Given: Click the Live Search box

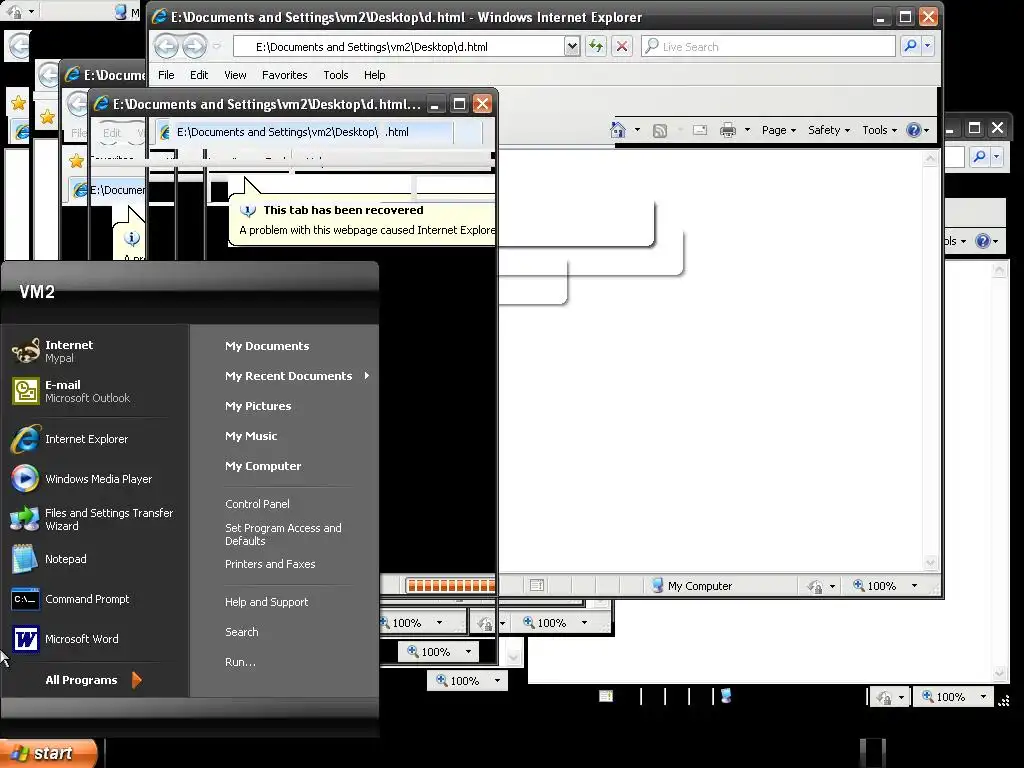Looking at the screenshot, I should click(768, 46).
